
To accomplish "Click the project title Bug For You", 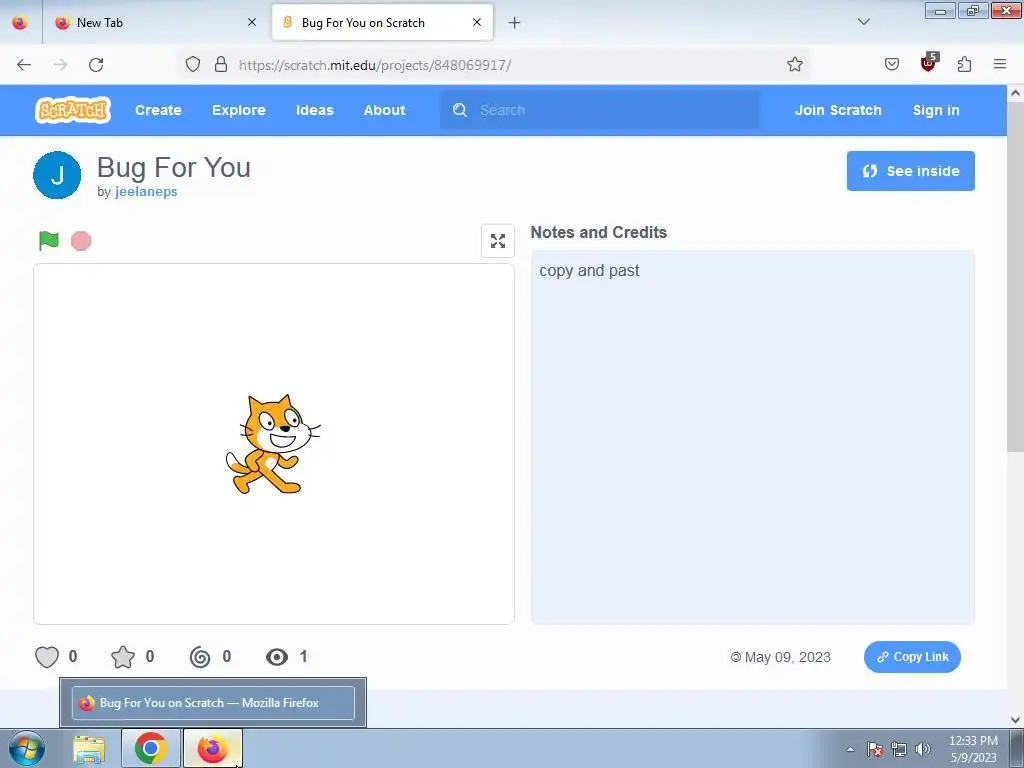I will pos(174,167).
